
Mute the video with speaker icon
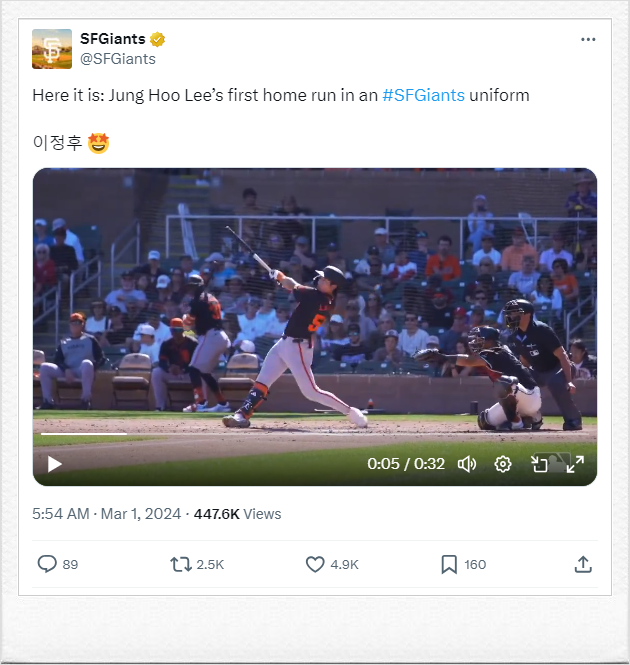(467, 464)
